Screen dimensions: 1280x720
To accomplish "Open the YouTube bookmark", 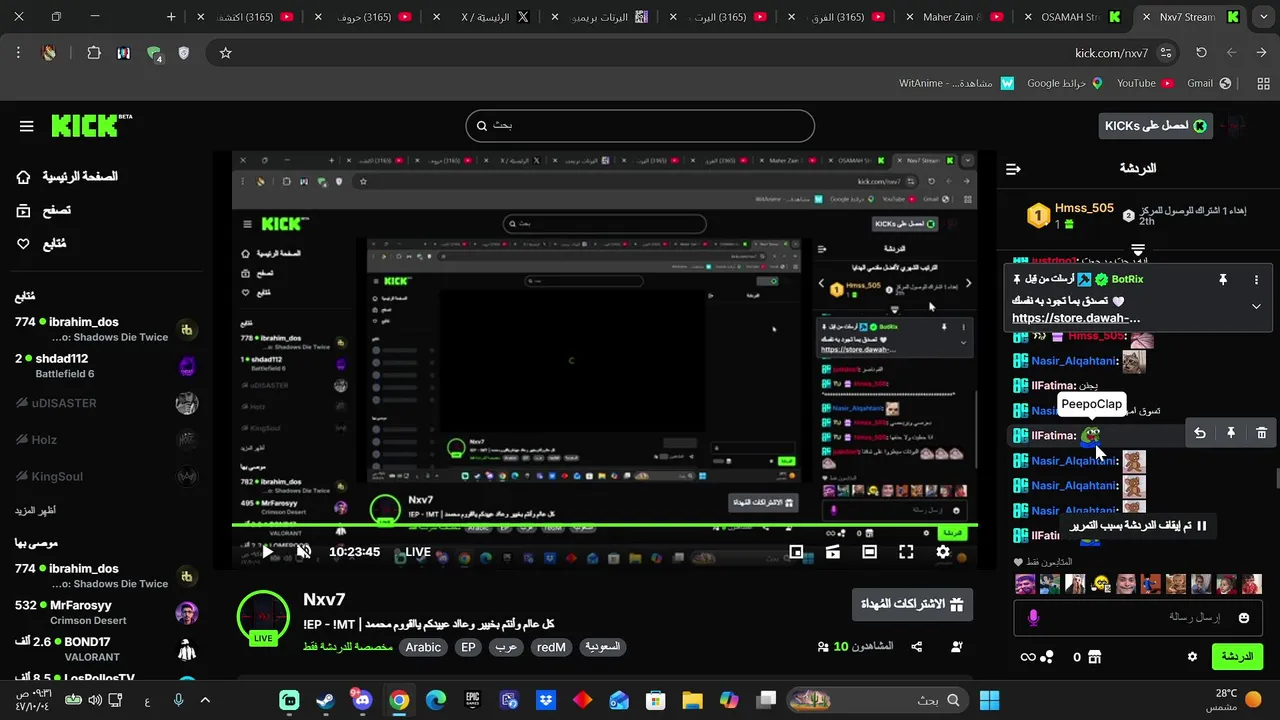I will pos(1144,83).
